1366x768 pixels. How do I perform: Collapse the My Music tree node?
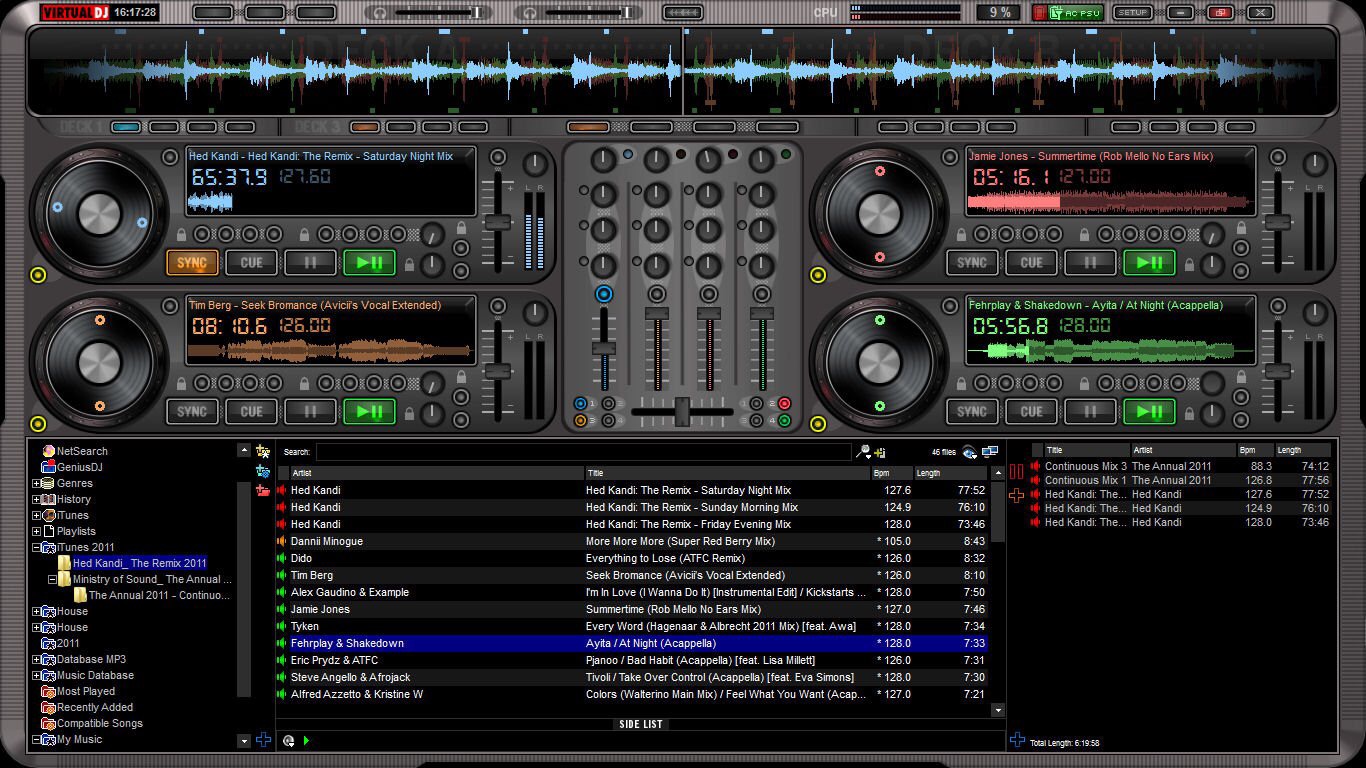click(x=37, y=739)
